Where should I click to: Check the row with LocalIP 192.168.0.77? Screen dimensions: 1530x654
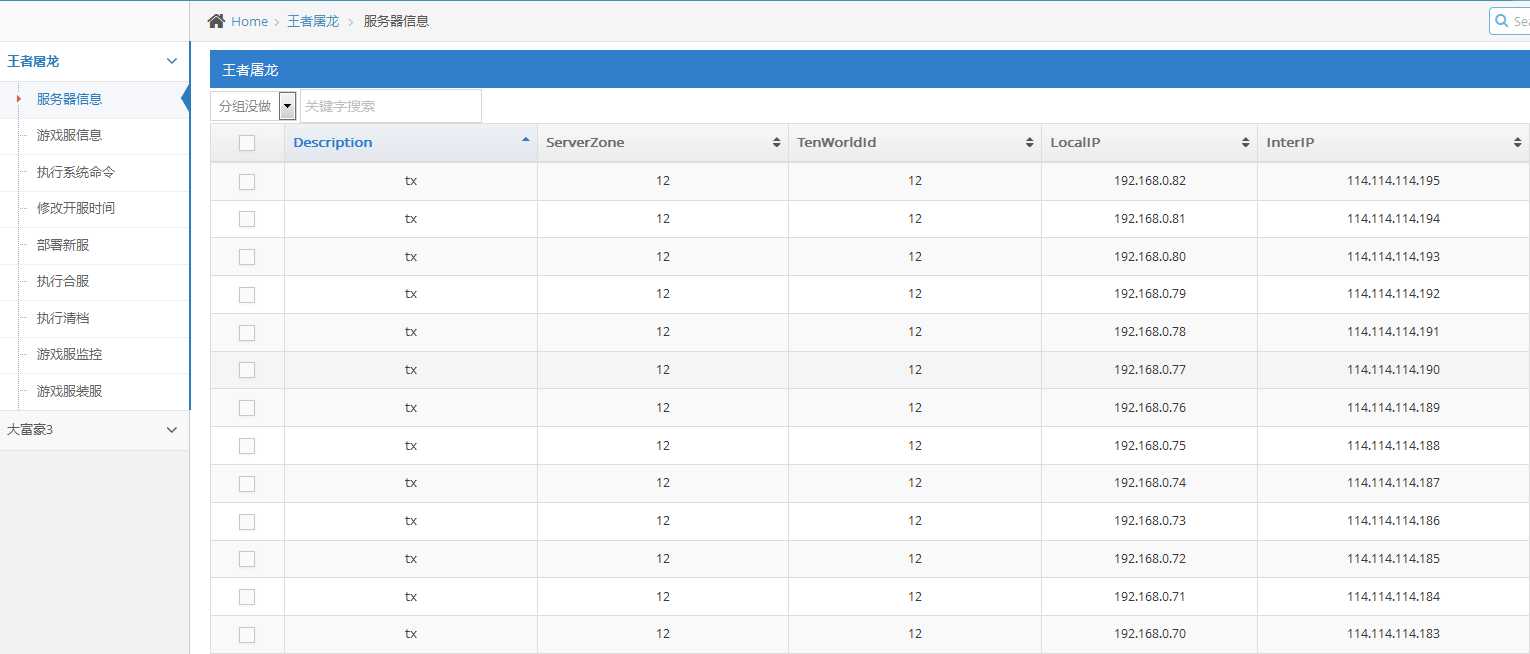point(247,370)
